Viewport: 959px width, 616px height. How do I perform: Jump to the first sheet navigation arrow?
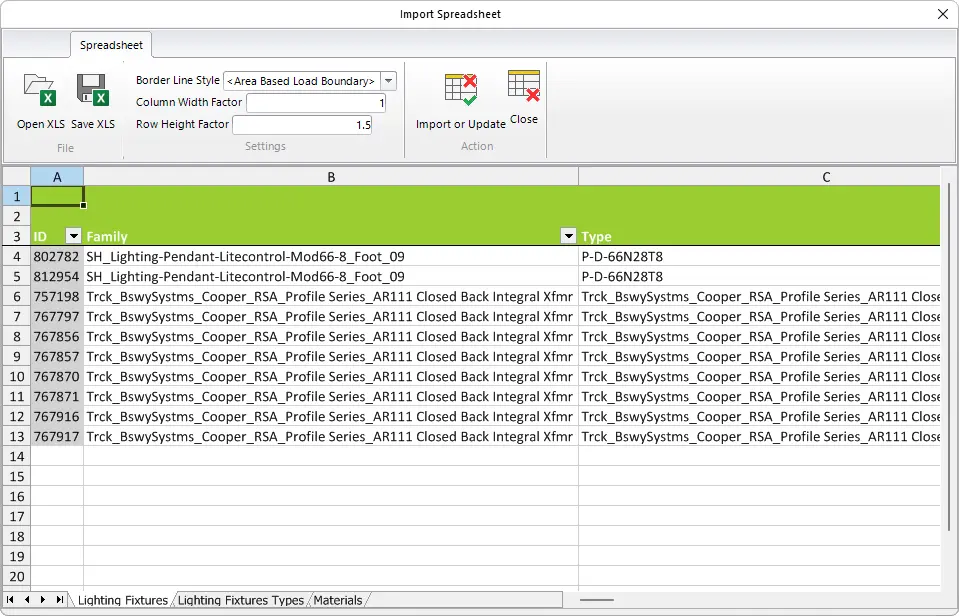pos(9,599)
